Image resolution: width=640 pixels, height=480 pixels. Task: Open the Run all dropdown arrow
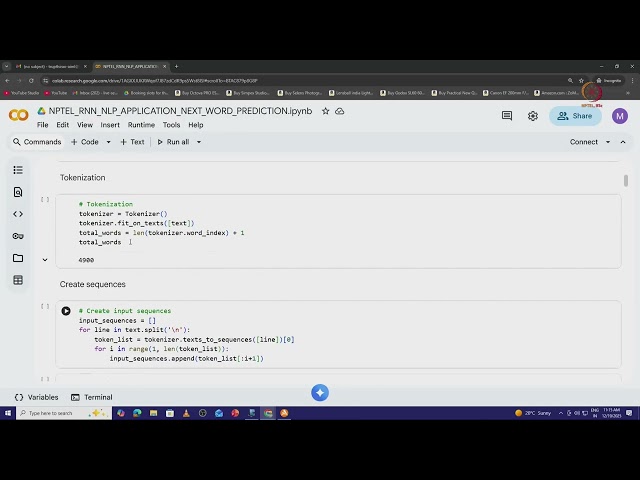click(199, 142)
